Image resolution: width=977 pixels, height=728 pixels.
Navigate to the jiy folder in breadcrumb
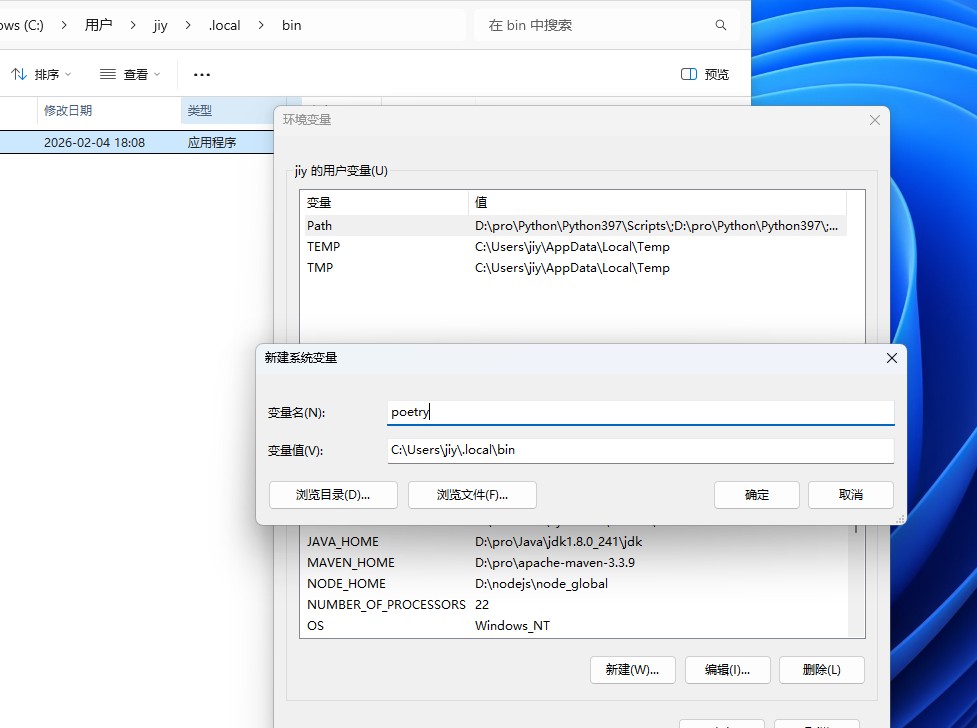(x=160, y=25)
